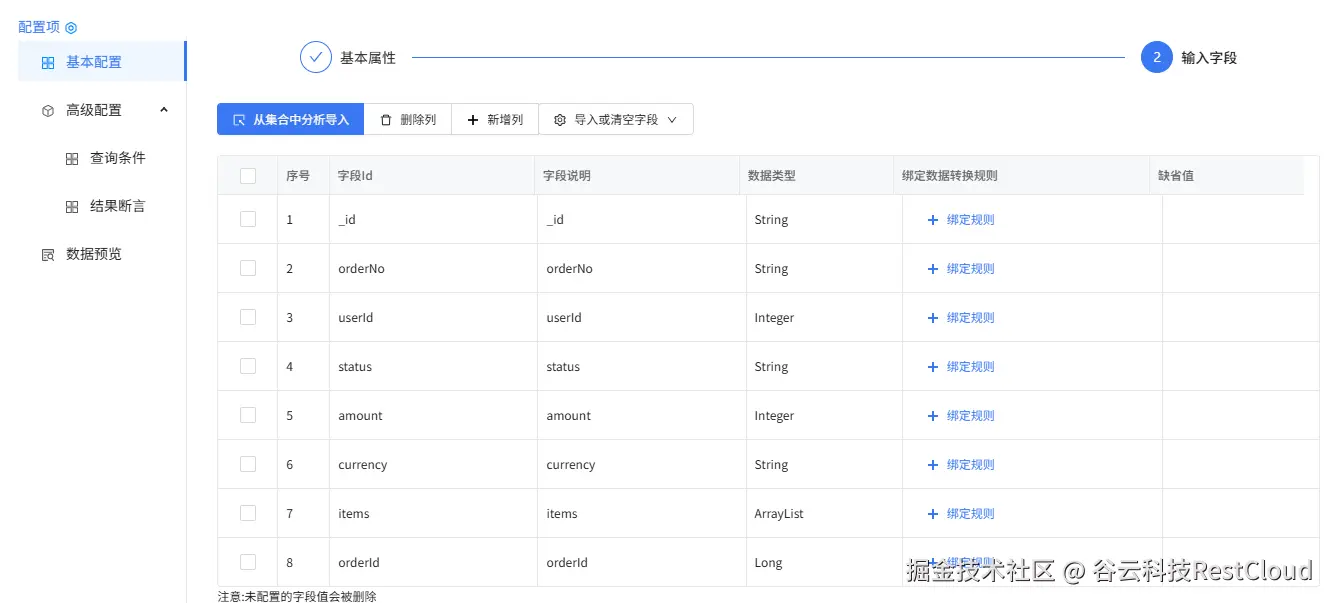Check the box for the orderId row
This screenshot has height=603, width=1332.
pyautogui.click(x=248, y=562)
